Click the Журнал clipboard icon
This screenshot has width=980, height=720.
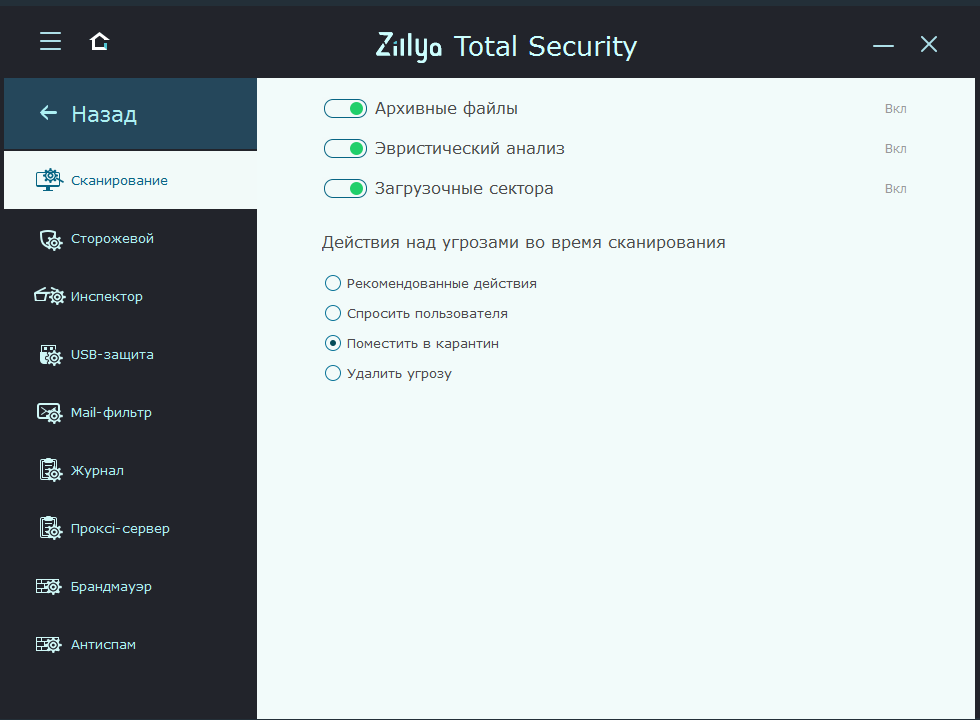[50, 470]
